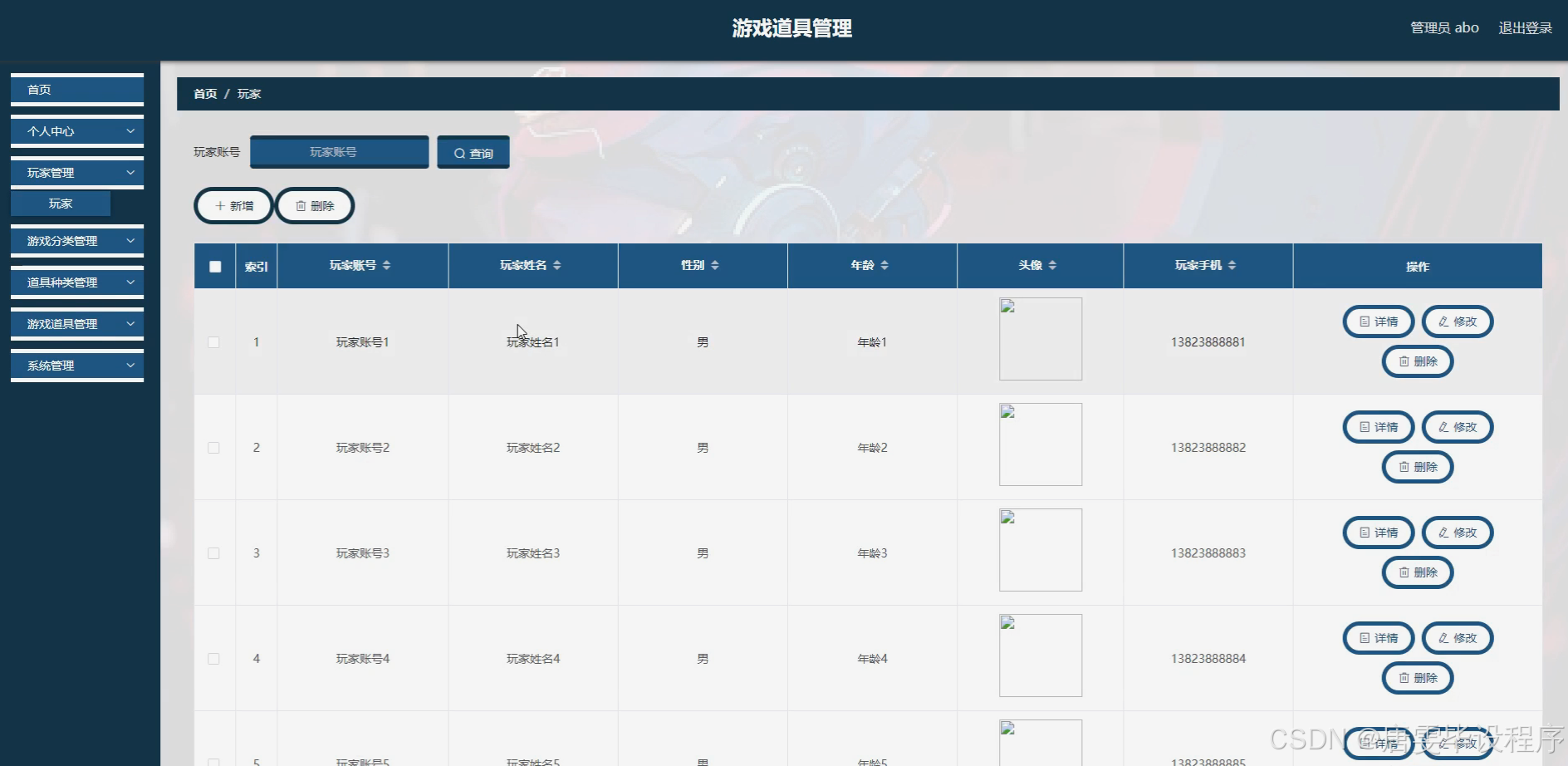Click broken avatar image in row 2
Viewport: 1568px width, 766px height.
(x=1041, y=444)
